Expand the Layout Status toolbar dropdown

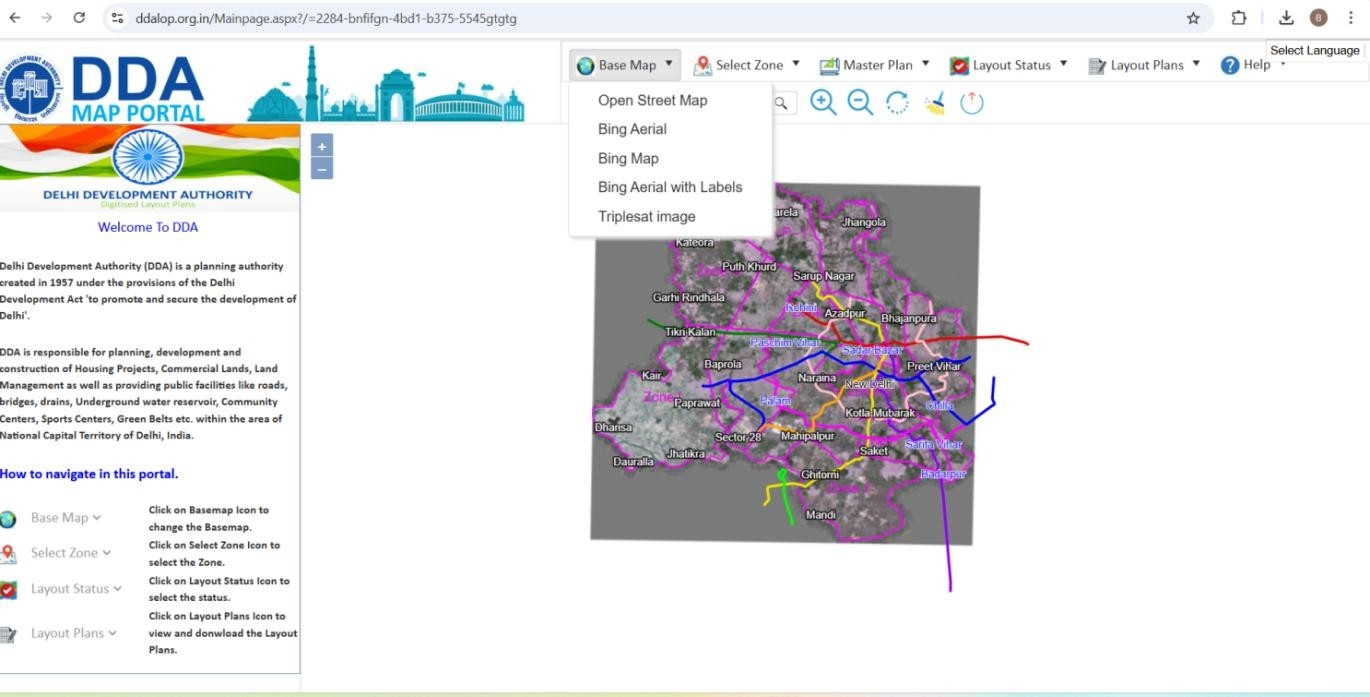coord(1008,65)
